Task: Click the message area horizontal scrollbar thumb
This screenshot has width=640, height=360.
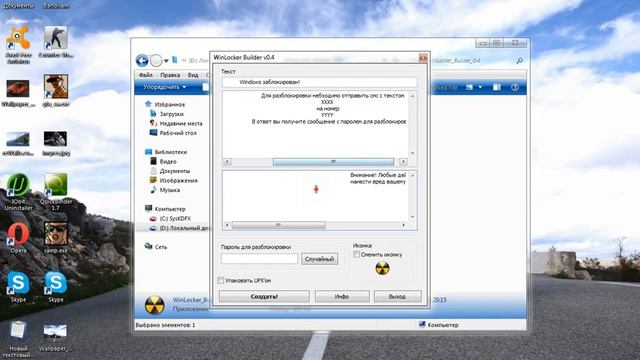Action: [x=333, y=162]
